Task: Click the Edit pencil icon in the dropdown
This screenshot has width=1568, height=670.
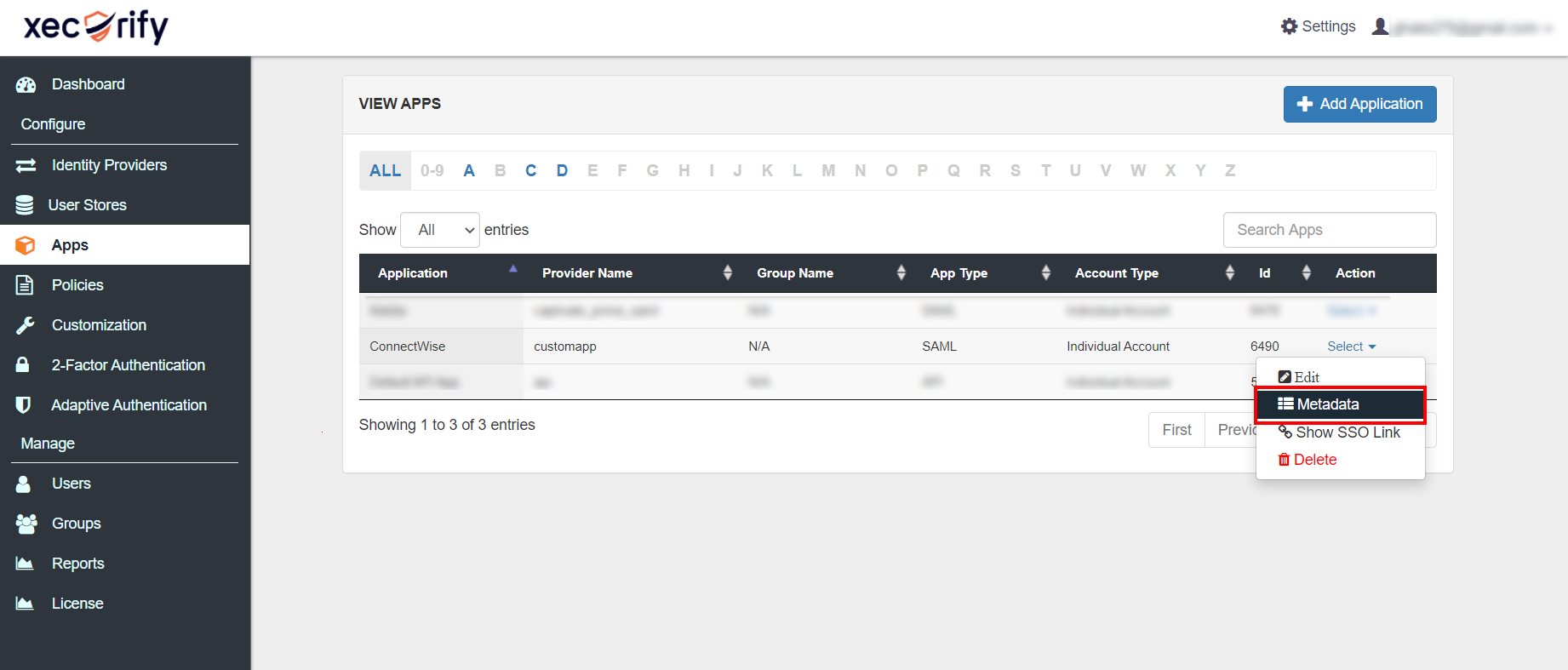Action: [x=1285, y=377]
